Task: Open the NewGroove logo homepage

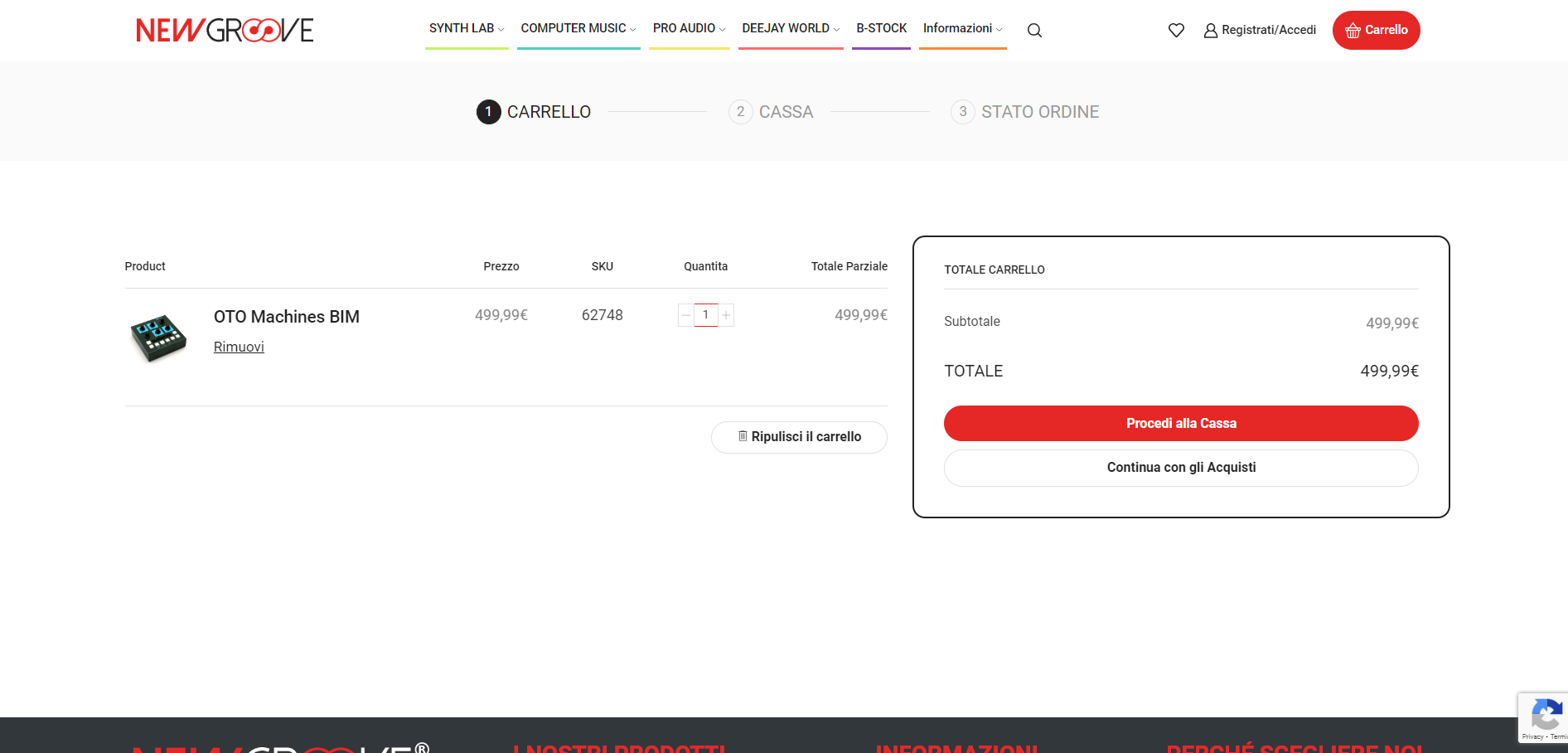Action: tap(225, 30)
